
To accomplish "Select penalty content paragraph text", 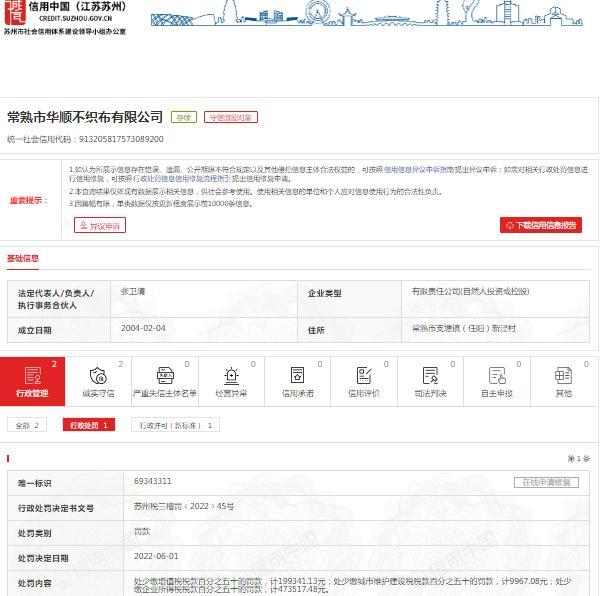I will tap(352, 585).
